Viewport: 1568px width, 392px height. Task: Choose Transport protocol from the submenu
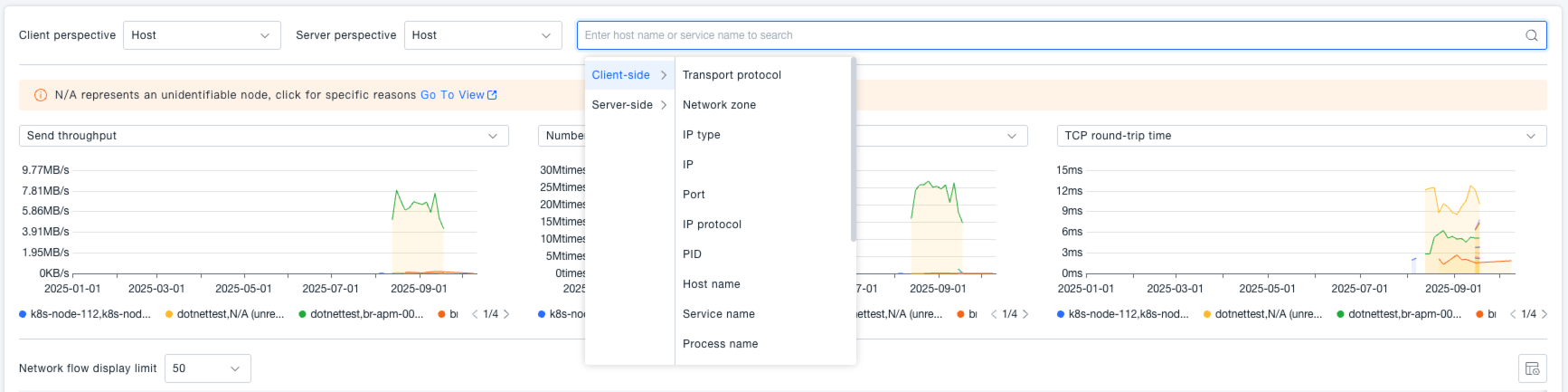pyautogui.click(x=732, y=75)
